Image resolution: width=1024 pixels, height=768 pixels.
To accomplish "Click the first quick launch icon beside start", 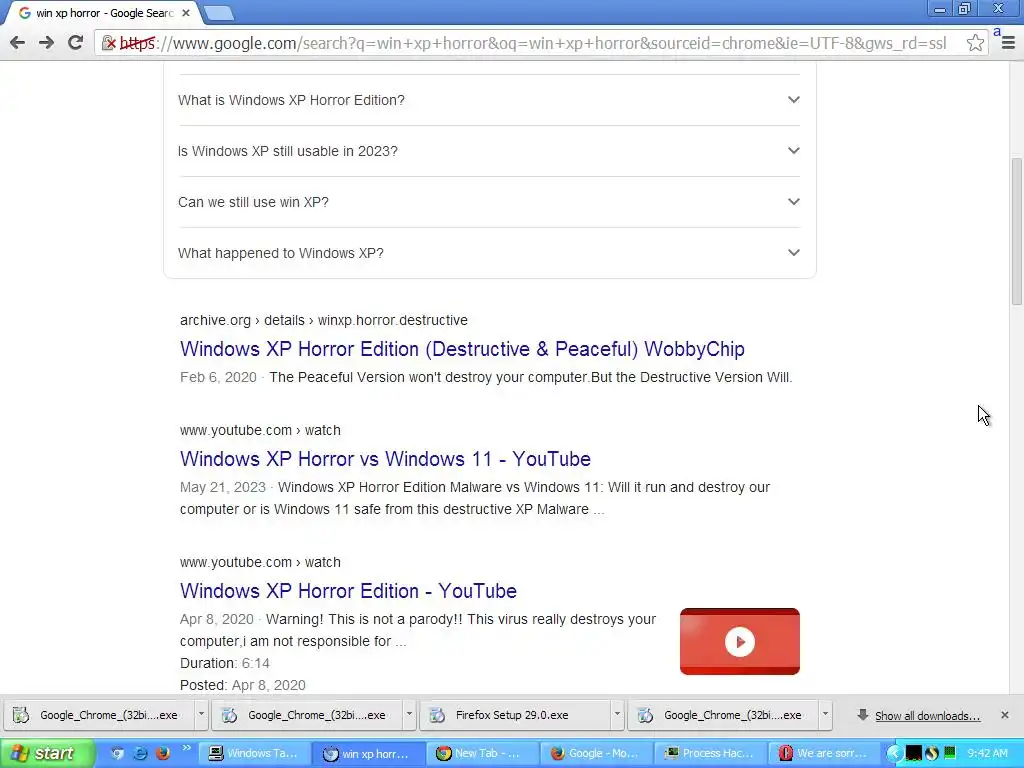I will click(x=118, y=754).
